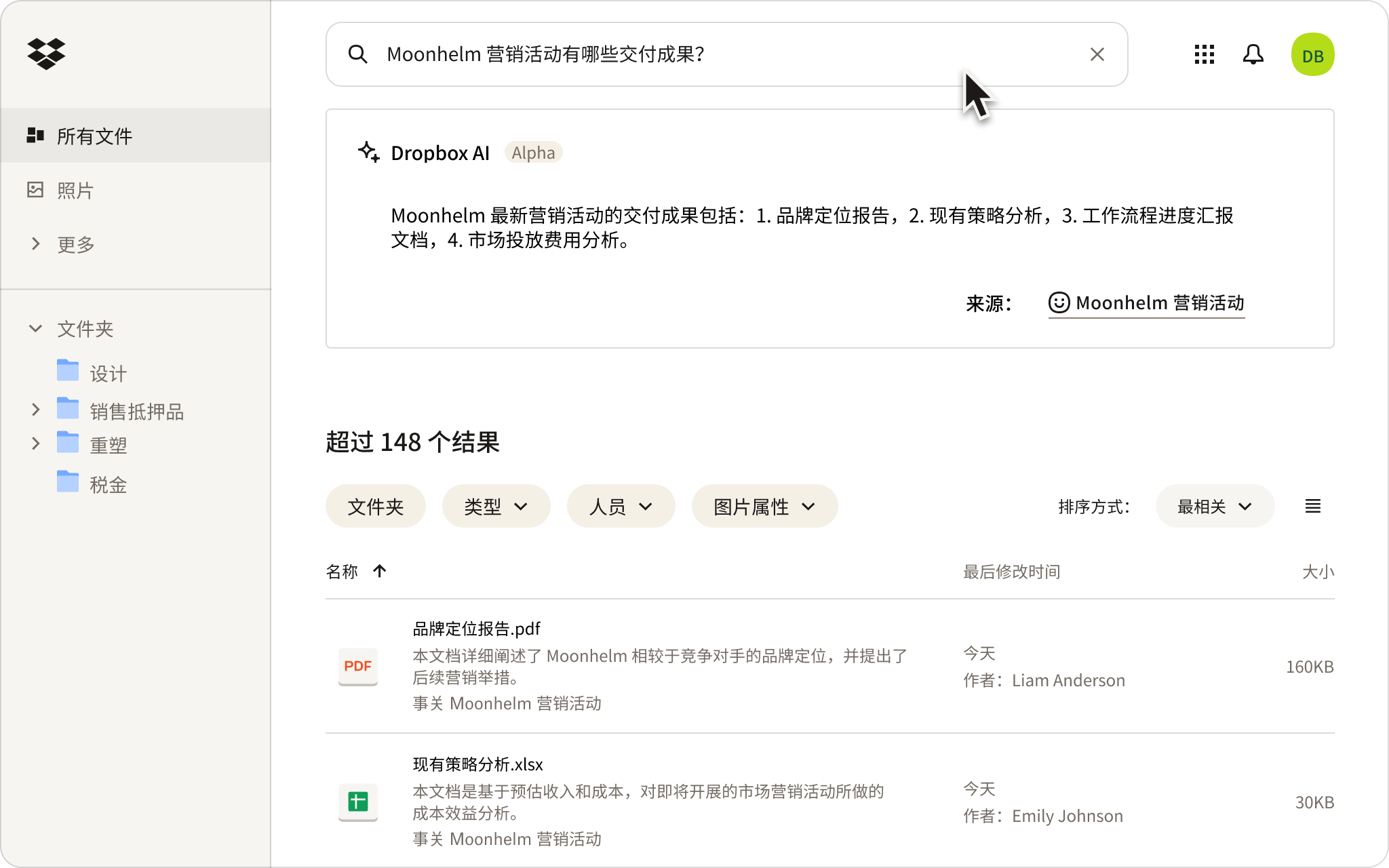Click the 重塑 folder icon
1389x868 pixels.
pos(68,442)
